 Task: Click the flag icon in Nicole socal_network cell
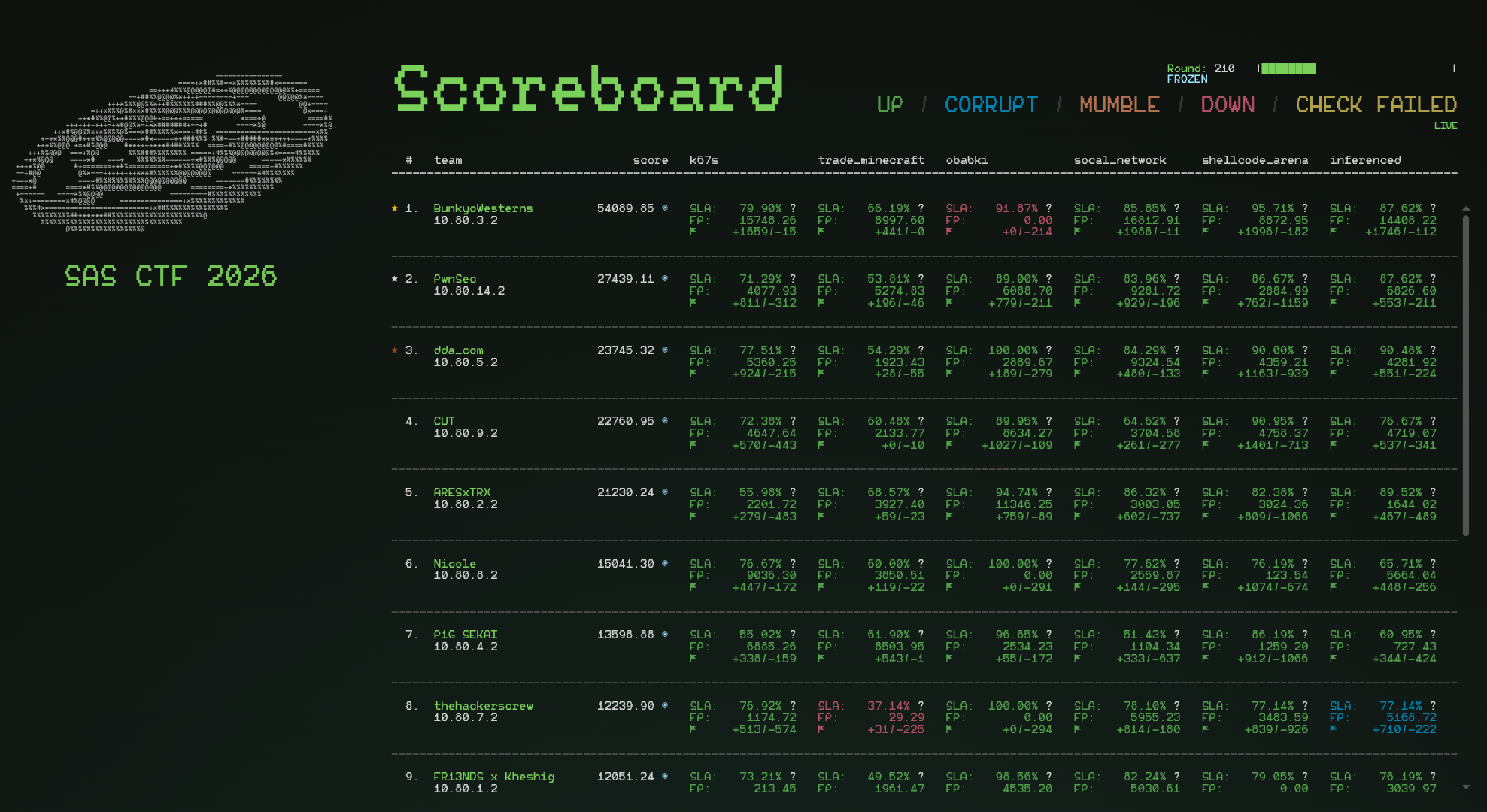click(x=1077, y=587)
